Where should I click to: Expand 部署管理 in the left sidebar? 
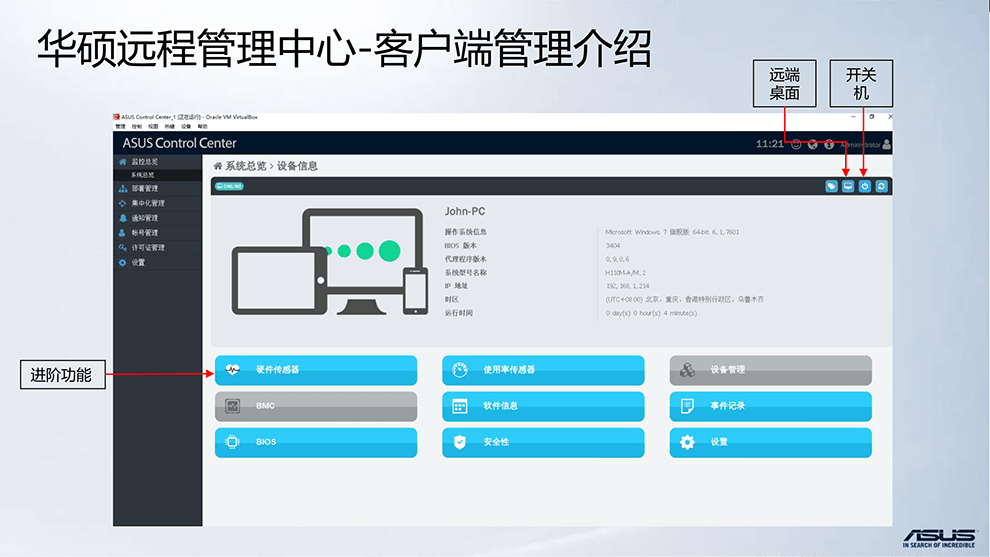coord(145,188)
